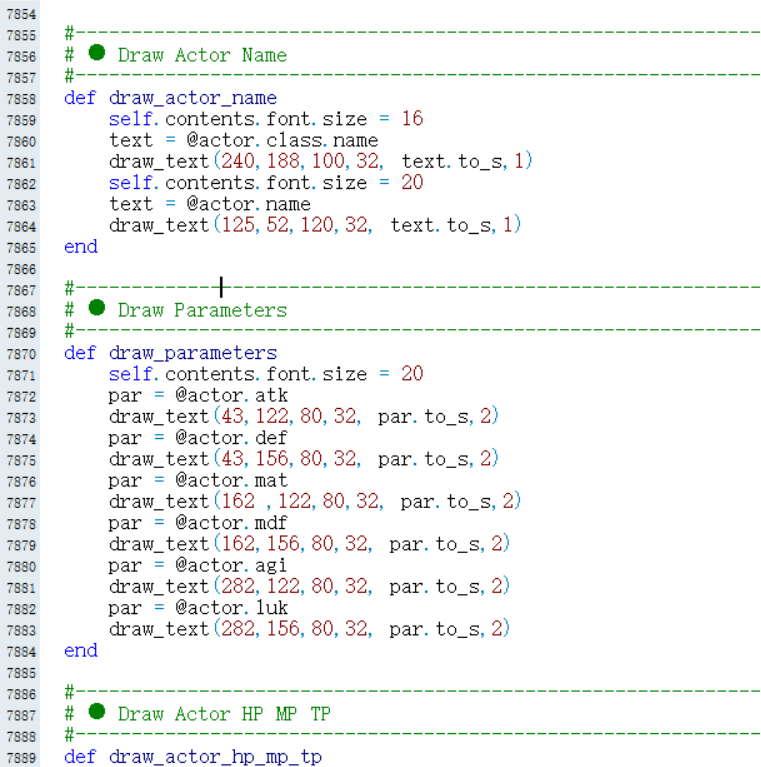The image size is (761, 767).
Task: Click 'Draw Actor HP MP TP' comment heading
Action: click(224, 714)
